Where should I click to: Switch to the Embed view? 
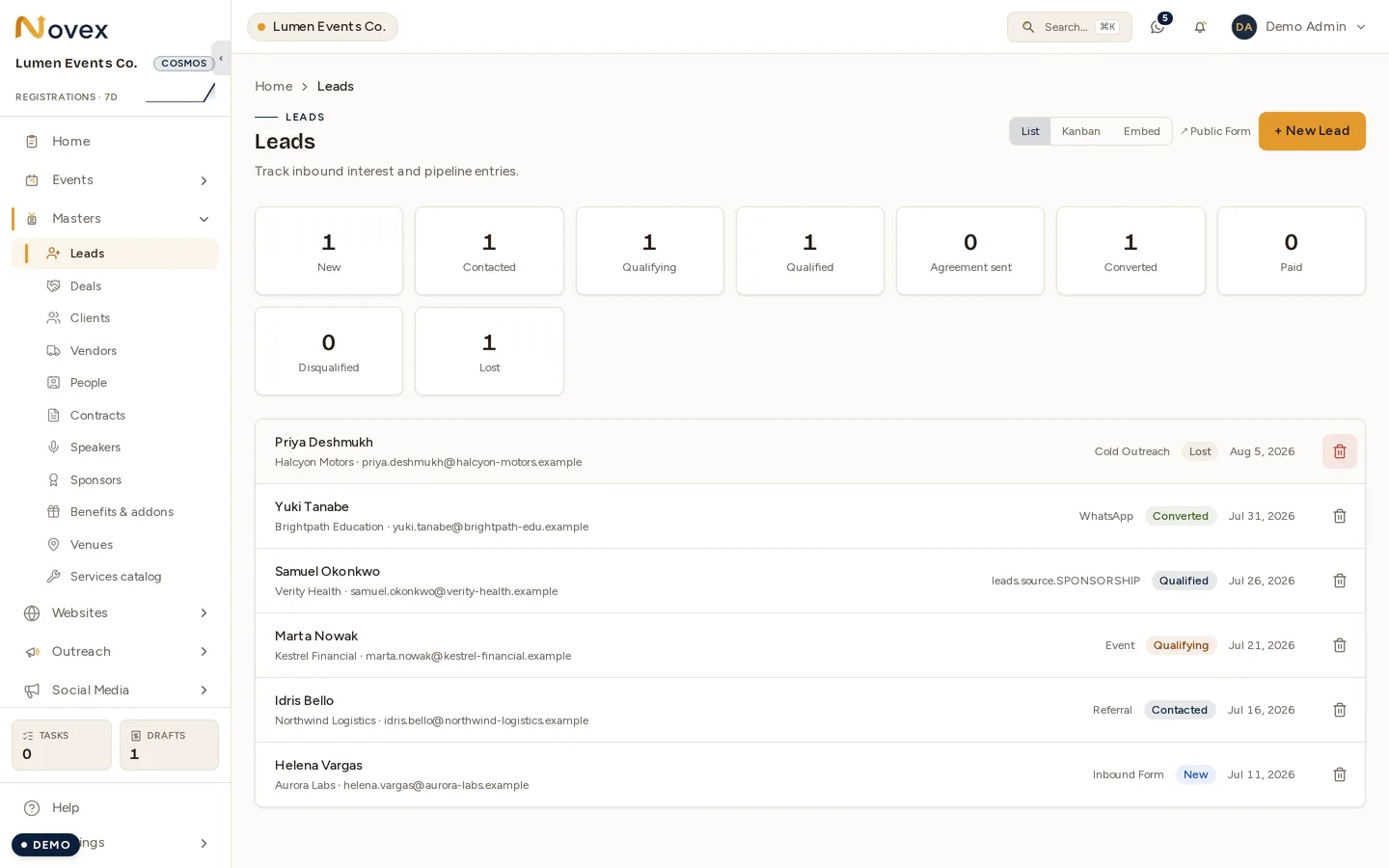[1142, 131]
